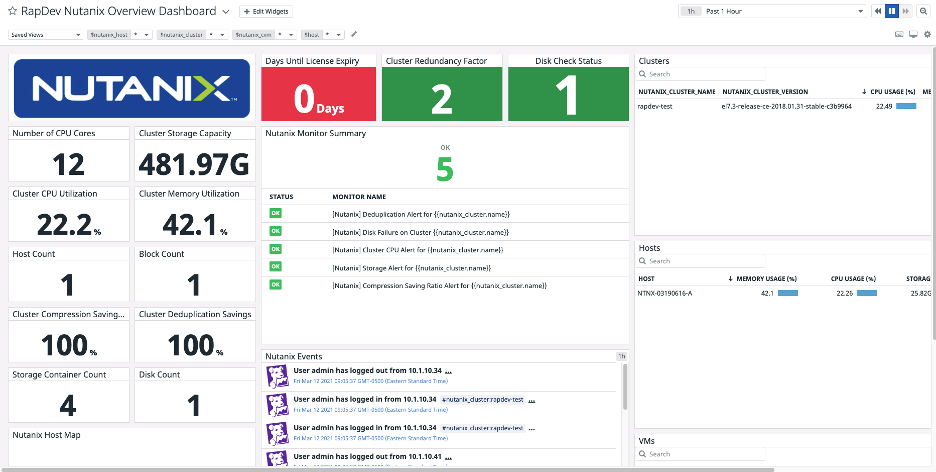
Task: Select the Days Until License Expiry widget
Action: pos(319,88)
